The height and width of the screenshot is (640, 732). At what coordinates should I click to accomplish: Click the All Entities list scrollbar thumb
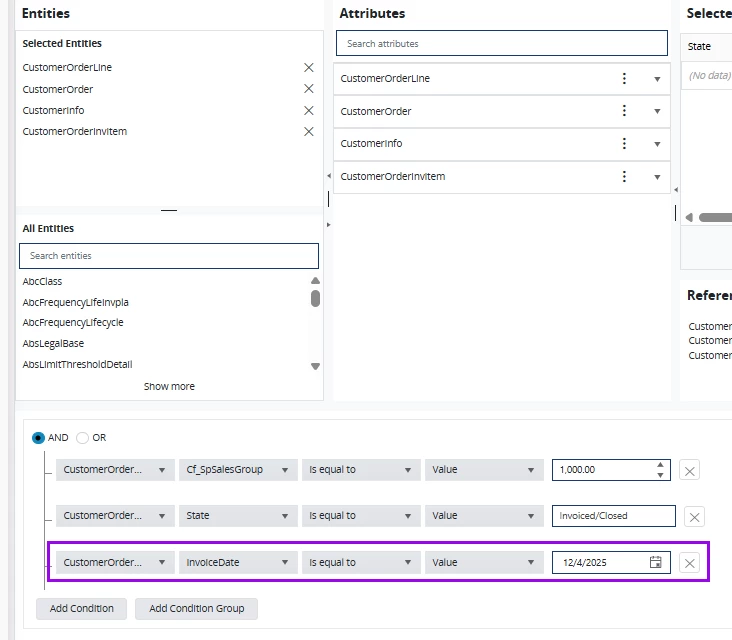pos(315,298)
